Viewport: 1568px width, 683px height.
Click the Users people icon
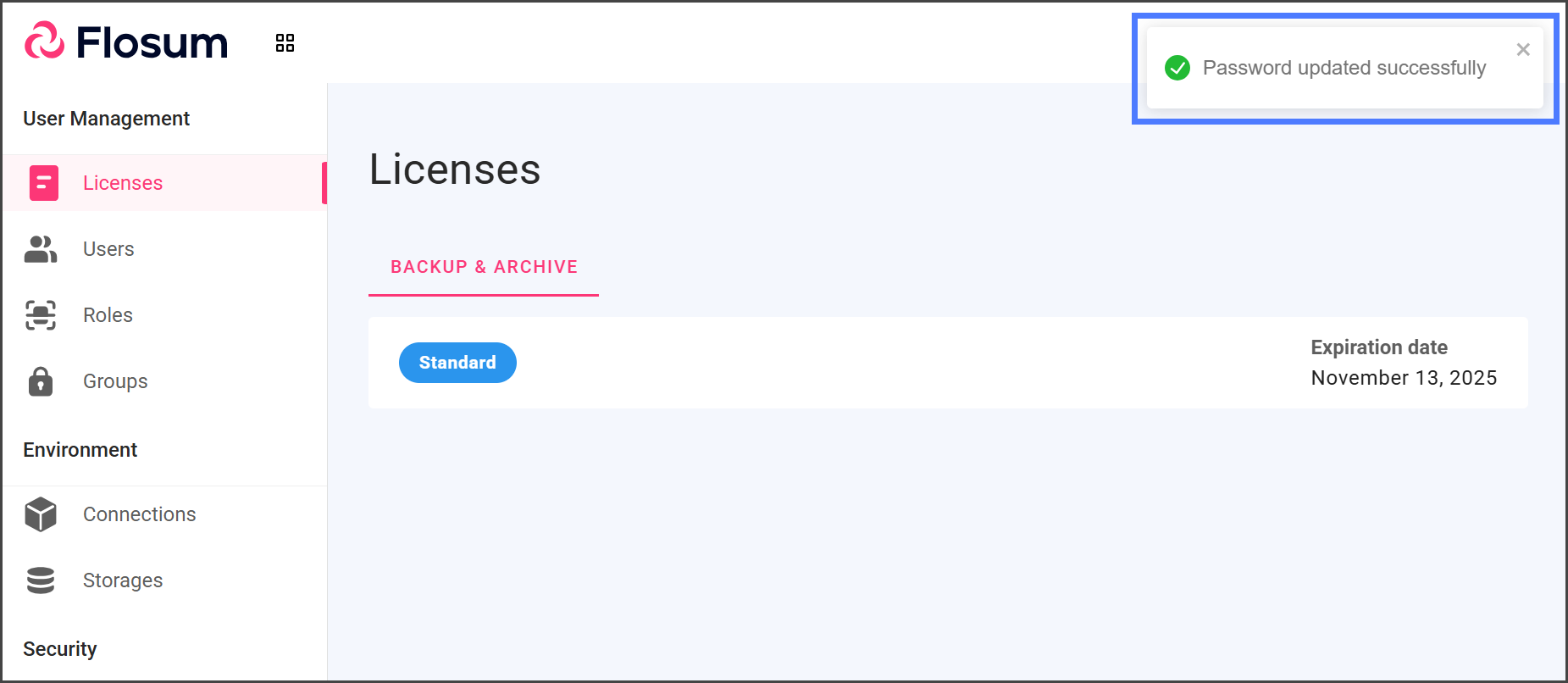click(41, 249)
